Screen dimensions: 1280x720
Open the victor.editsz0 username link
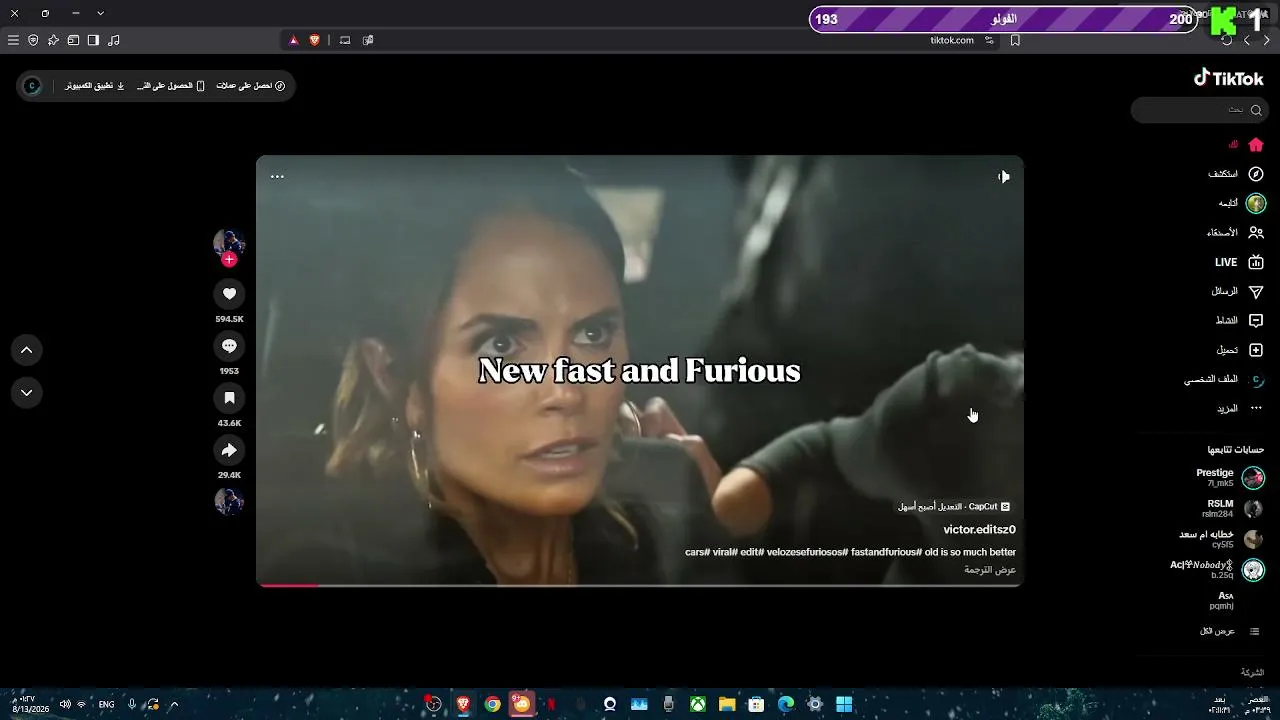point(979,530)
